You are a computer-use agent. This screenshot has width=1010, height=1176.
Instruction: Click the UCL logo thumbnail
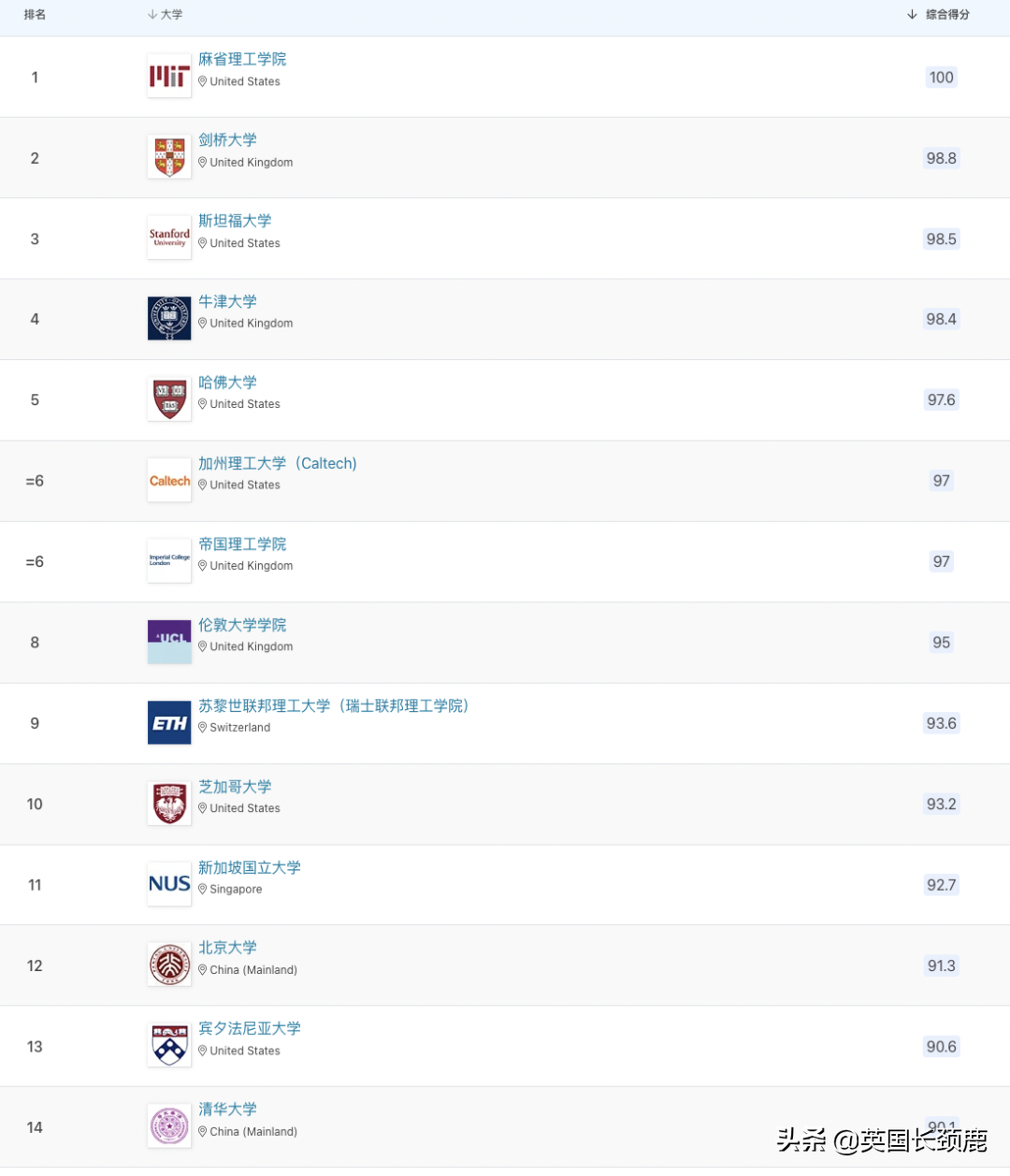pyautogui.click(x=169, y=642)
